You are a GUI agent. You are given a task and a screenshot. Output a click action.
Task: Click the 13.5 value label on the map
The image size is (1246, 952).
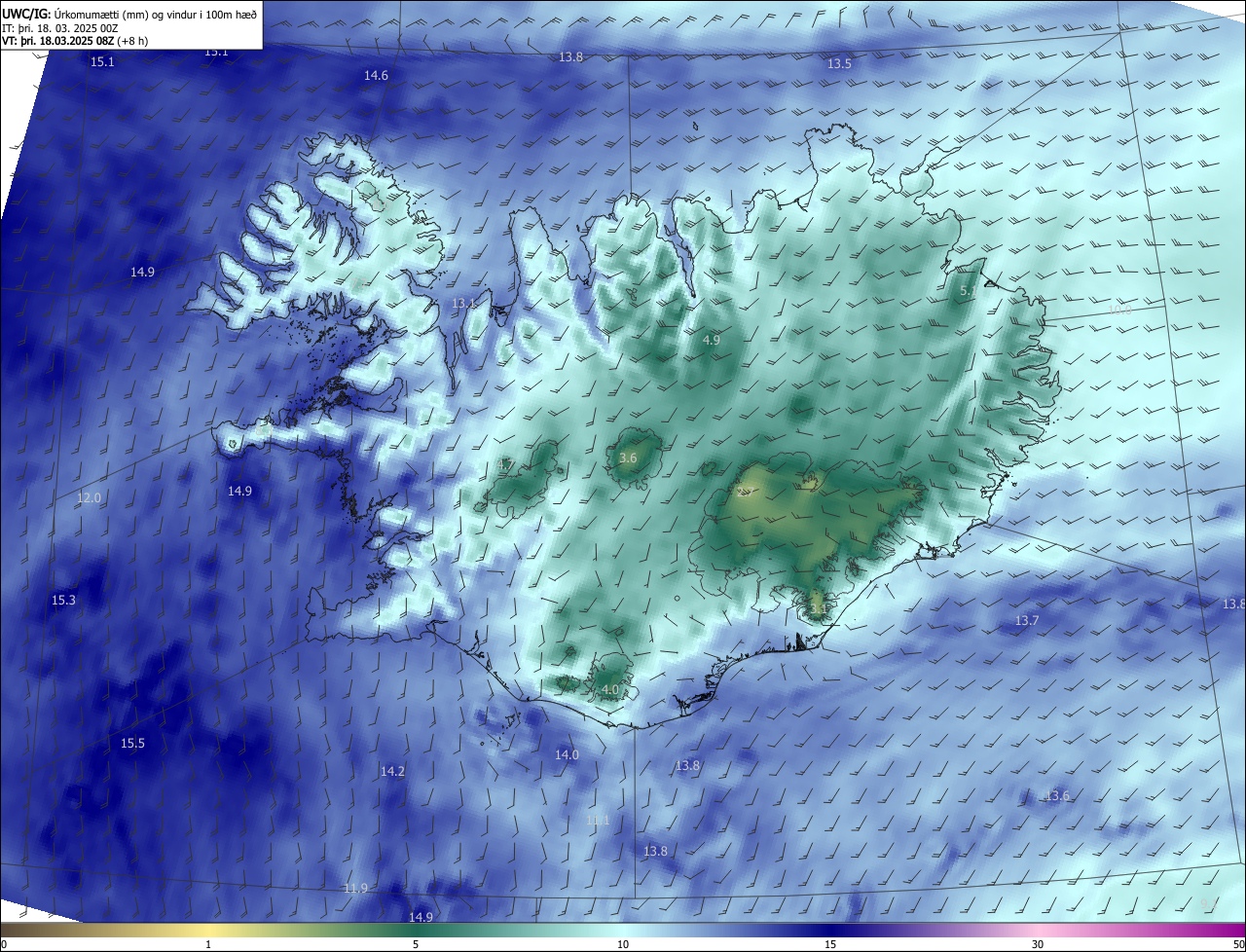[839, 64]
